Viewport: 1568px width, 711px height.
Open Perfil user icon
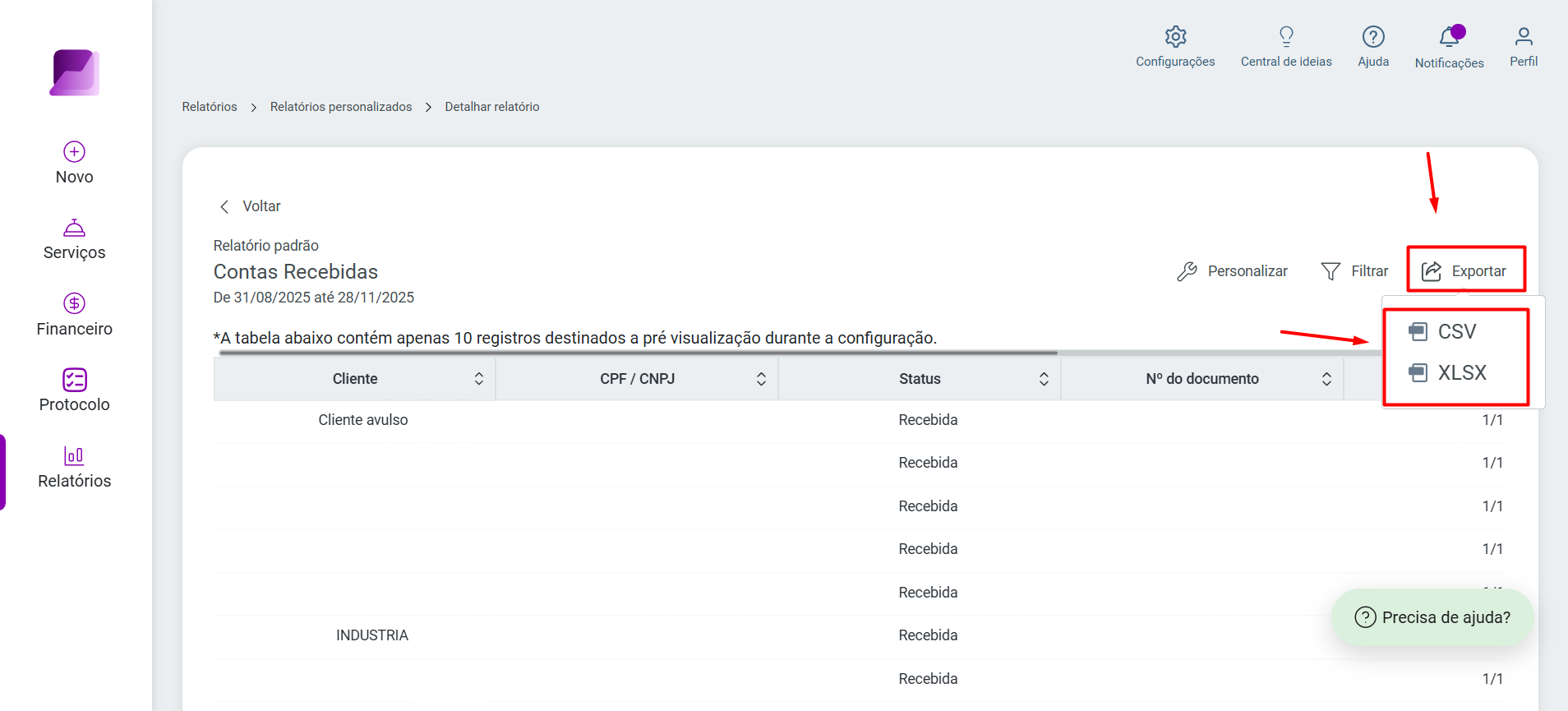coord(1524,36)
